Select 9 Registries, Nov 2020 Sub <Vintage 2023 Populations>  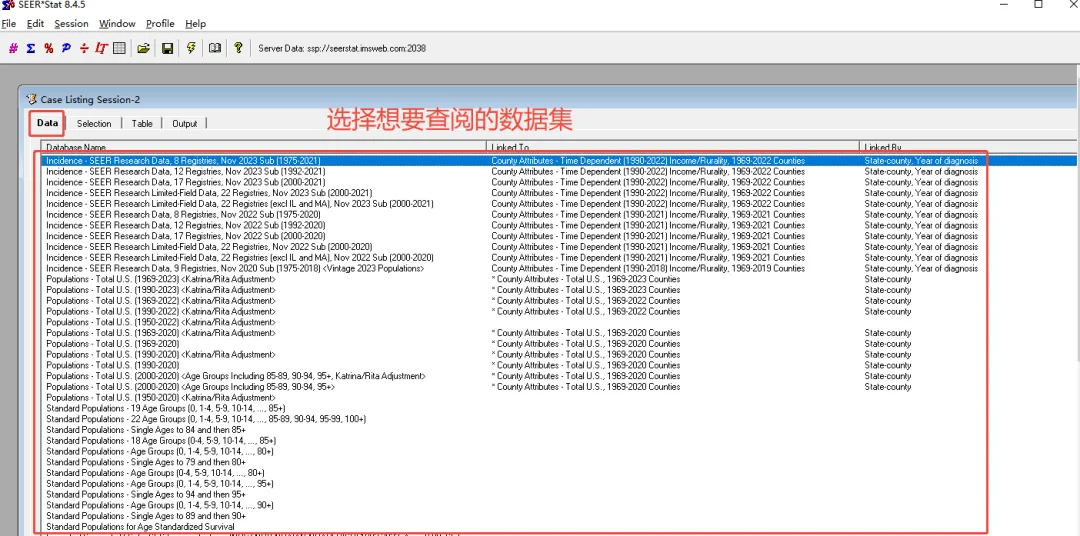coord(235,269)
